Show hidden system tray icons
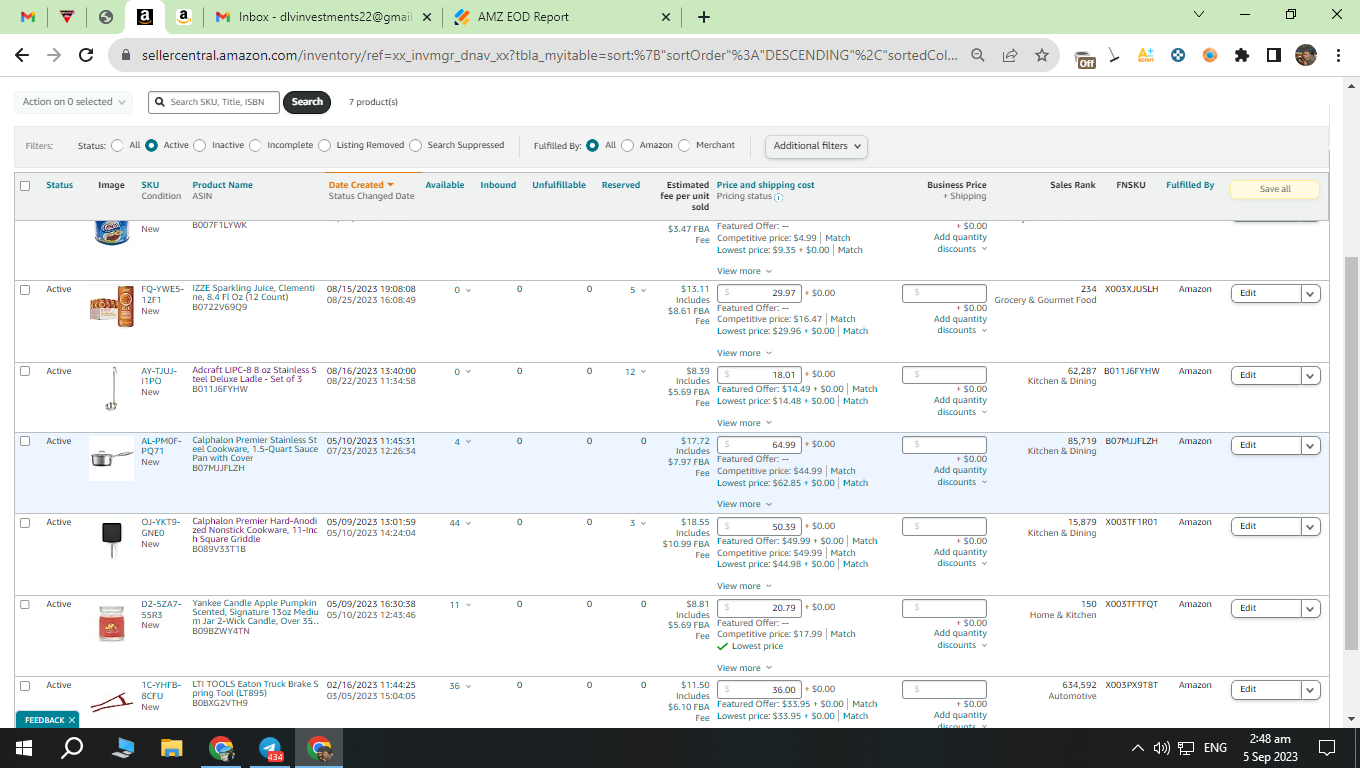 [x=1138, y=748]
